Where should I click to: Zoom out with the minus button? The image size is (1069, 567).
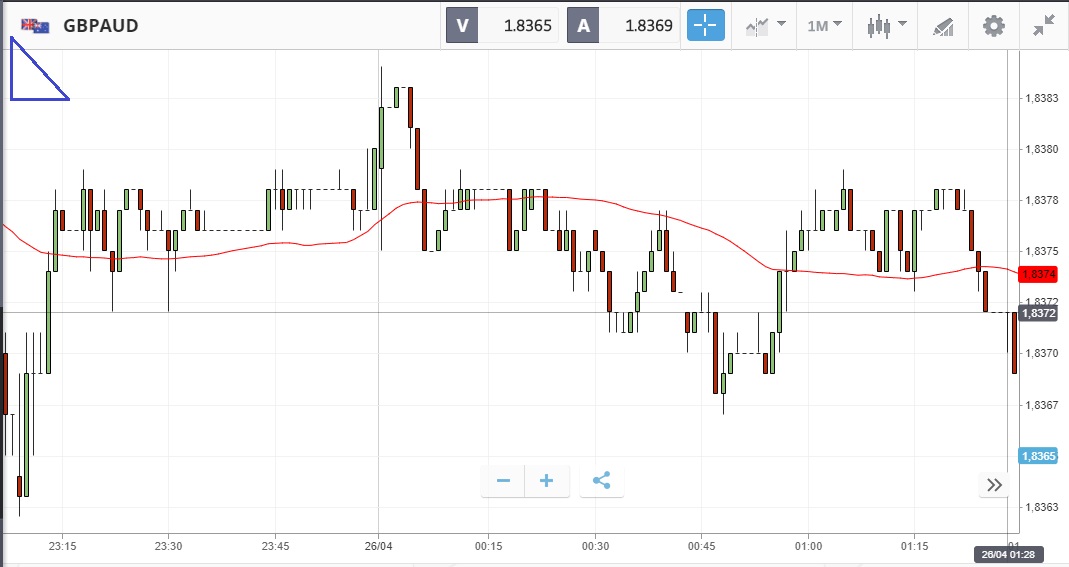coord(503,481)
